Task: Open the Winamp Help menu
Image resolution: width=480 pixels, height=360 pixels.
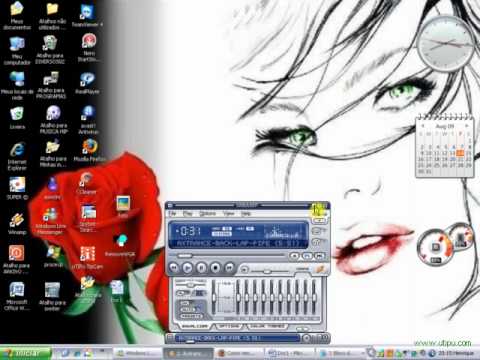Action: click(x=246, y=213)
